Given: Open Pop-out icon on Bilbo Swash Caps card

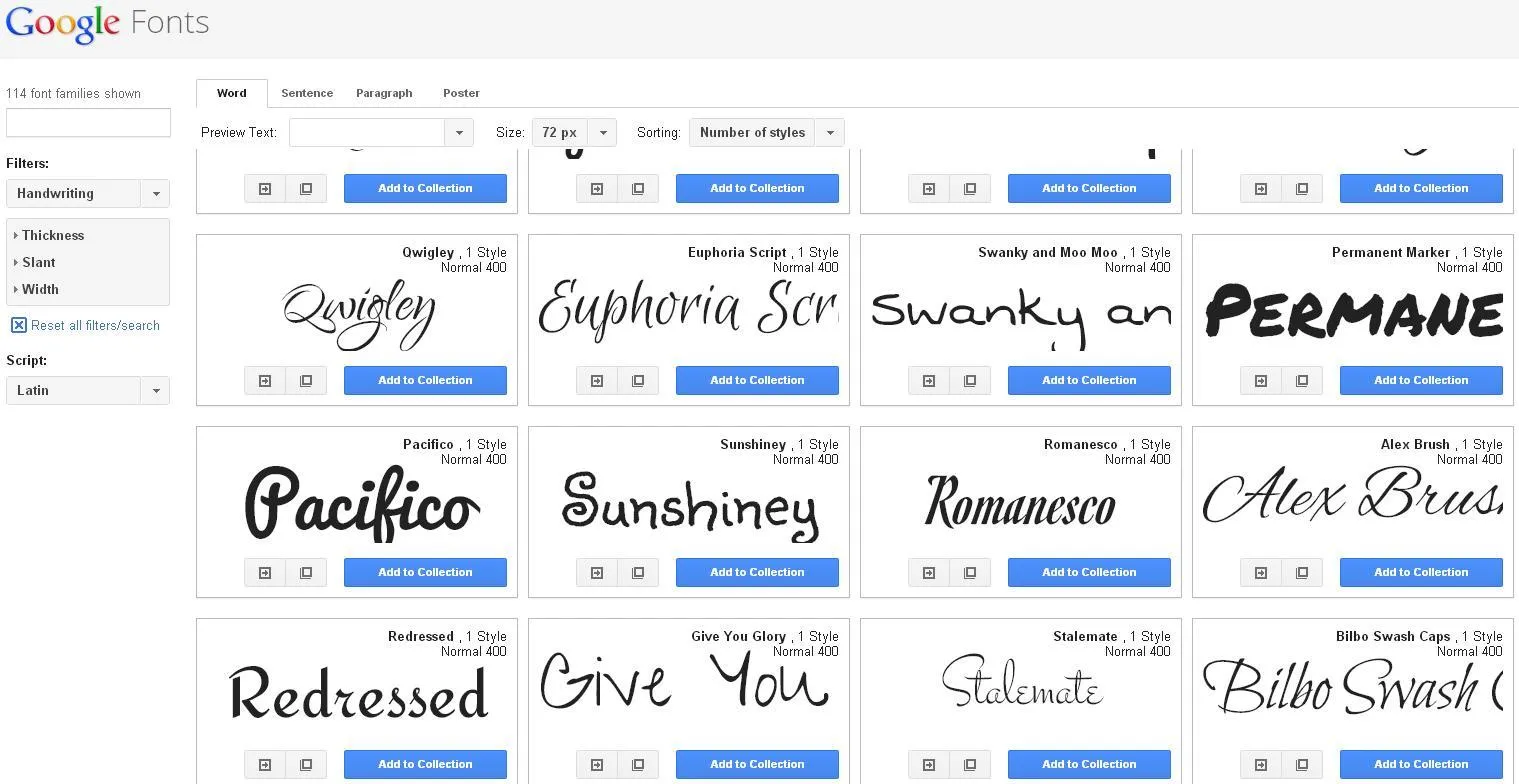Looking at the screenshot, I should coord(1302,764).
